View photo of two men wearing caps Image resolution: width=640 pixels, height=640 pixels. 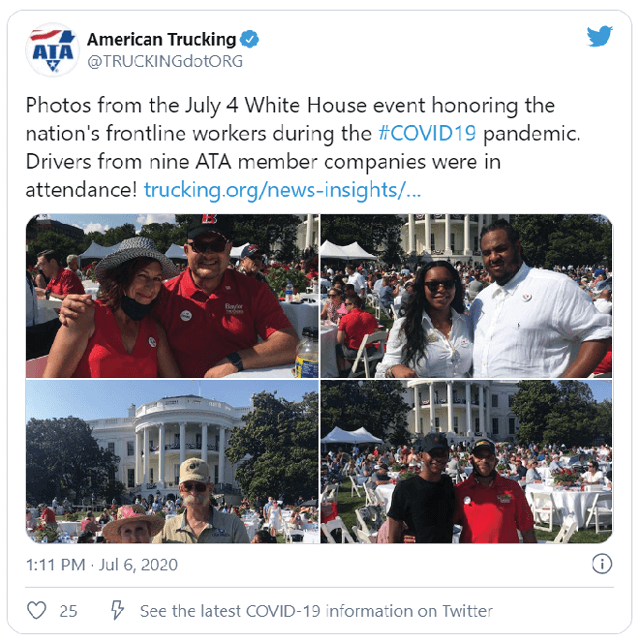466,461
